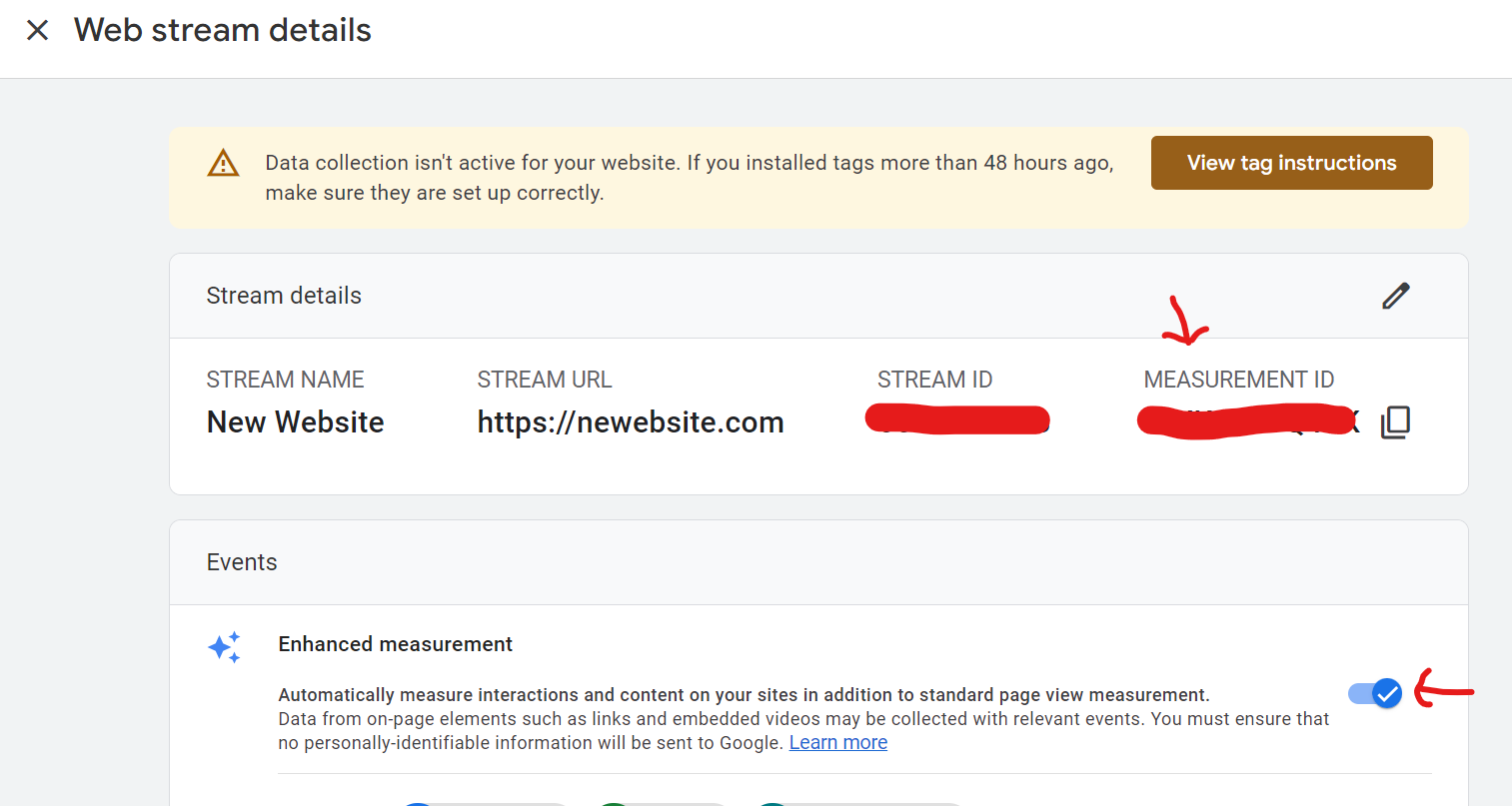Select the New Website stream name
Screen dimensions: 1512x806
tap(295, 422)
